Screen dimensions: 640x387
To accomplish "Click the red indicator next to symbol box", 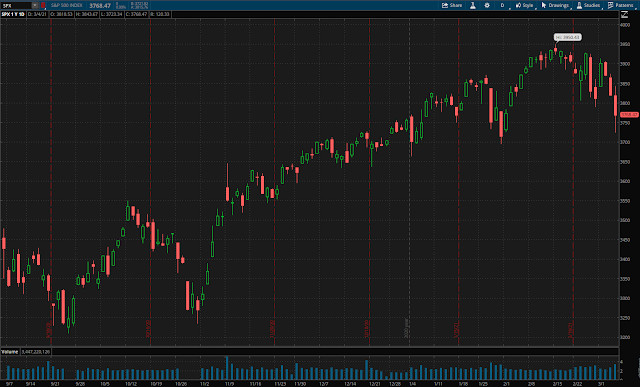I will point(43,5).
